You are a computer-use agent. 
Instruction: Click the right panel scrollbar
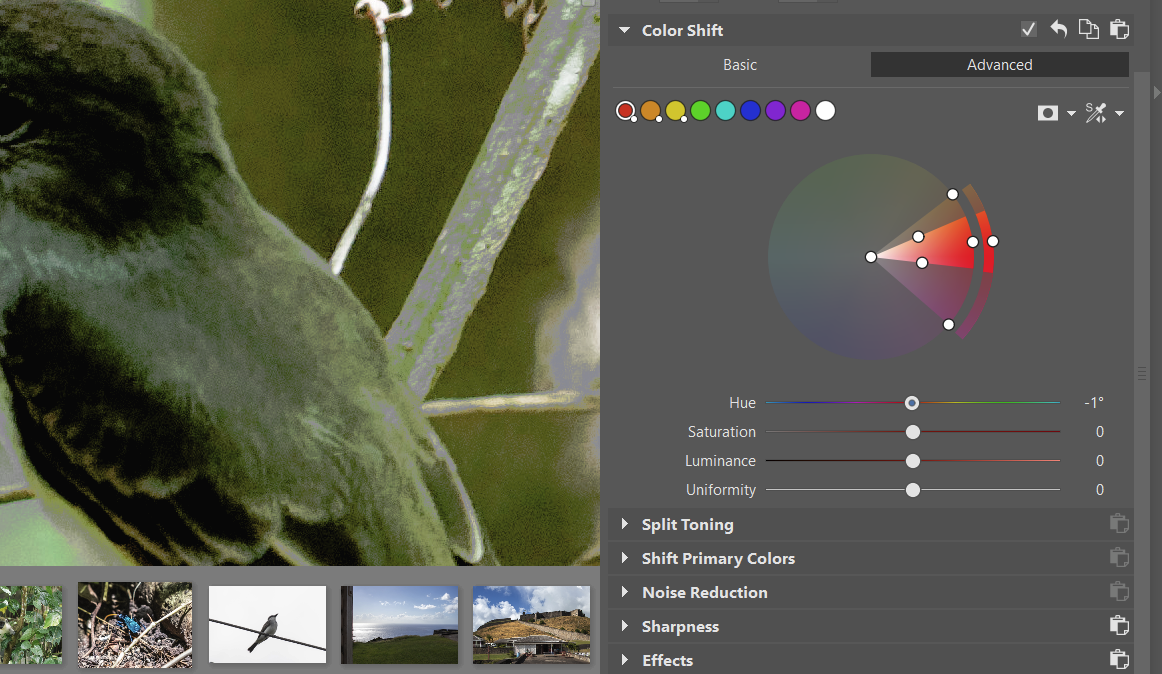tap(1142, 373)
